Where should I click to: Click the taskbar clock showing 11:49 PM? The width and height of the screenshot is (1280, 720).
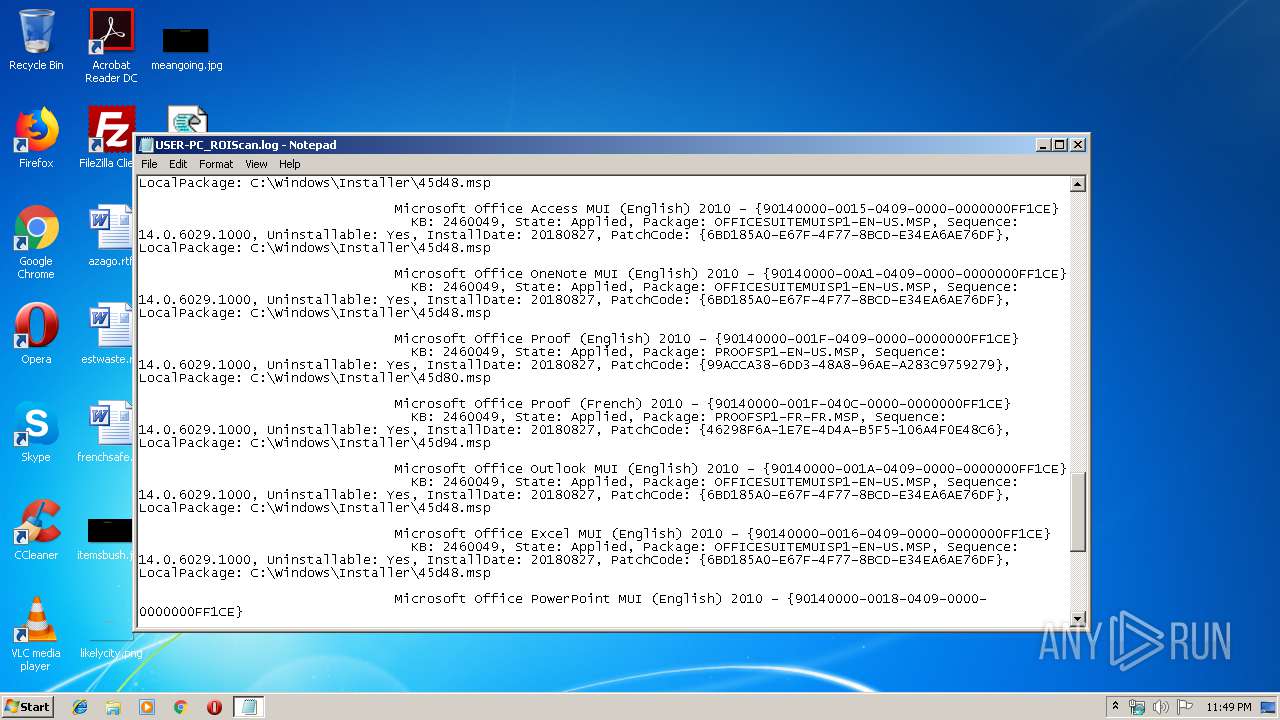click(1229, 707)
